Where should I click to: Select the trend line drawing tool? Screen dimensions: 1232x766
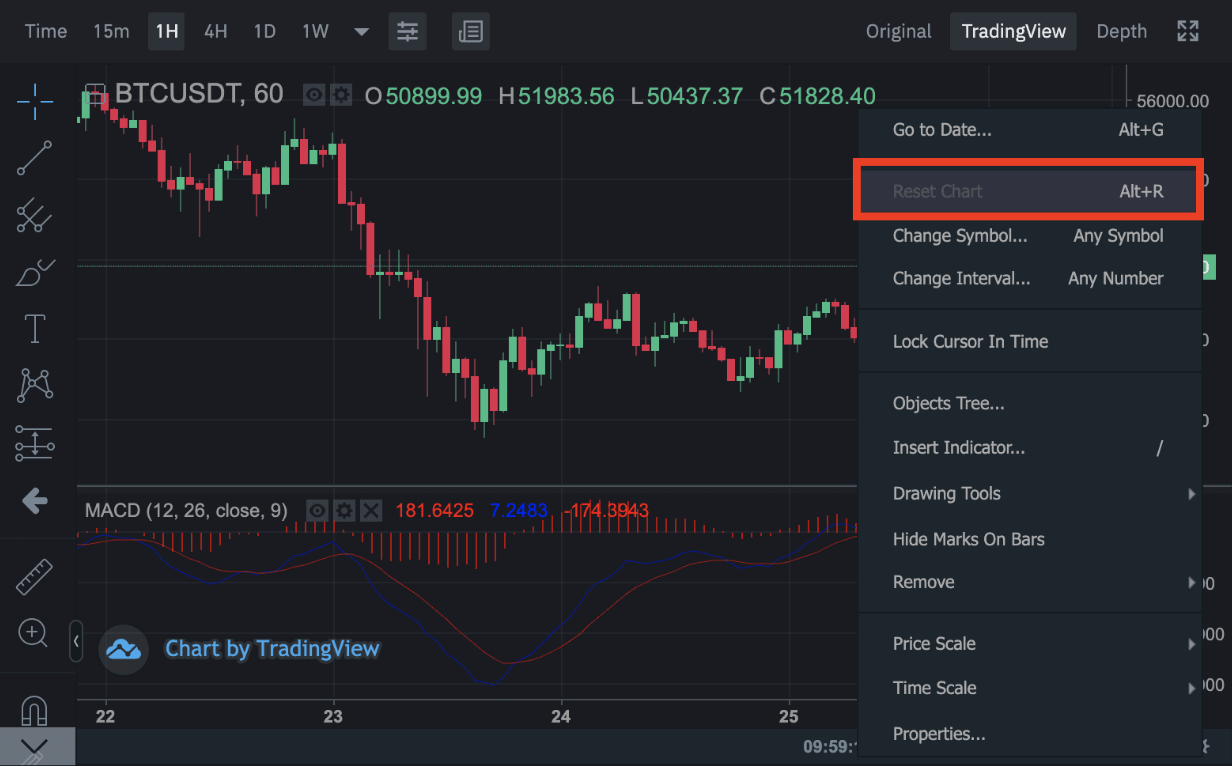(x=35, y=158)
